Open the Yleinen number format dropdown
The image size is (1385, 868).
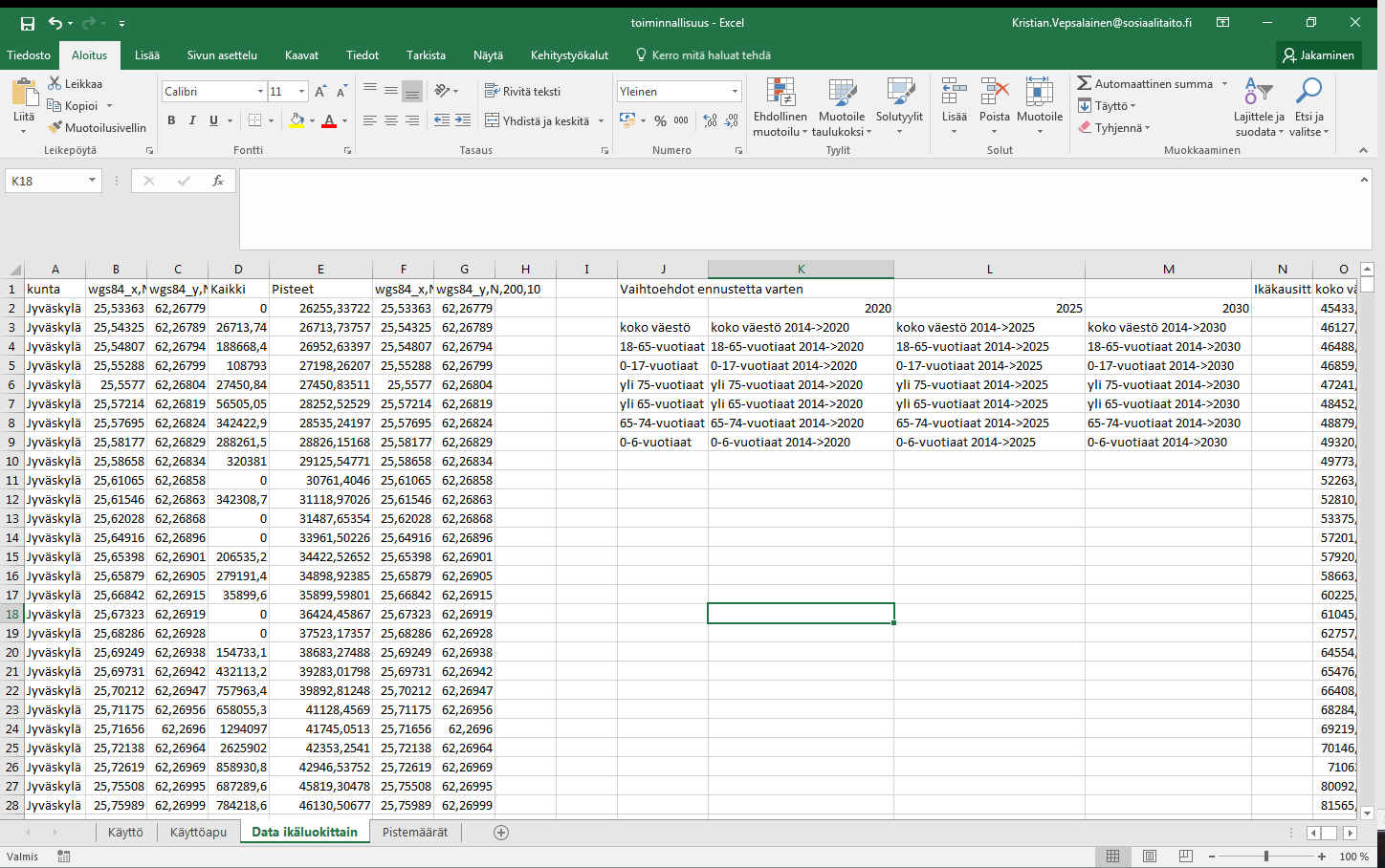[735, 92]
